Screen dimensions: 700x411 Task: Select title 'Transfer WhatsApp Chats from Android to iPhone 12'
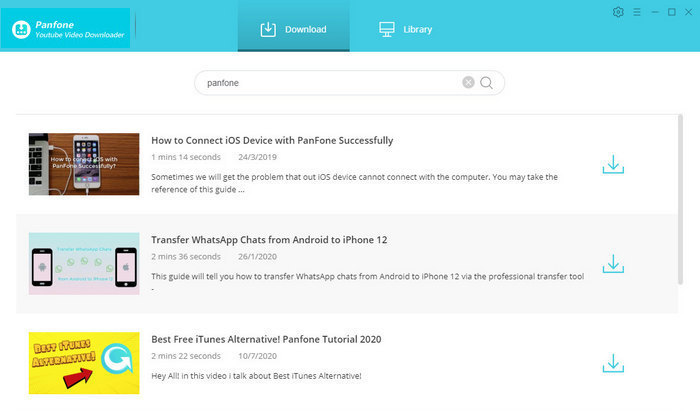pyautogui.click(x=269, y=240)
